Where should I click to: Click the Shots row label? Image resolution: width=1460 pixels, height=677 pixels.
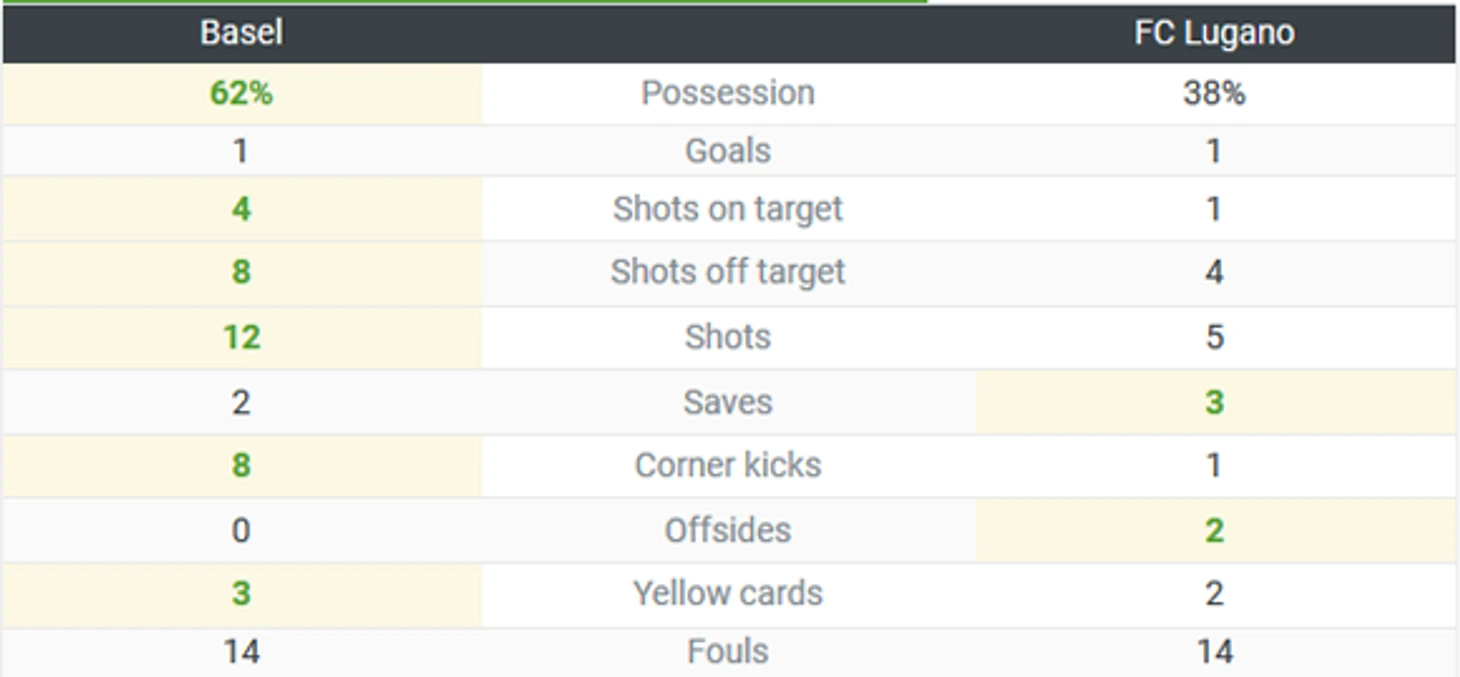[727, 337]
